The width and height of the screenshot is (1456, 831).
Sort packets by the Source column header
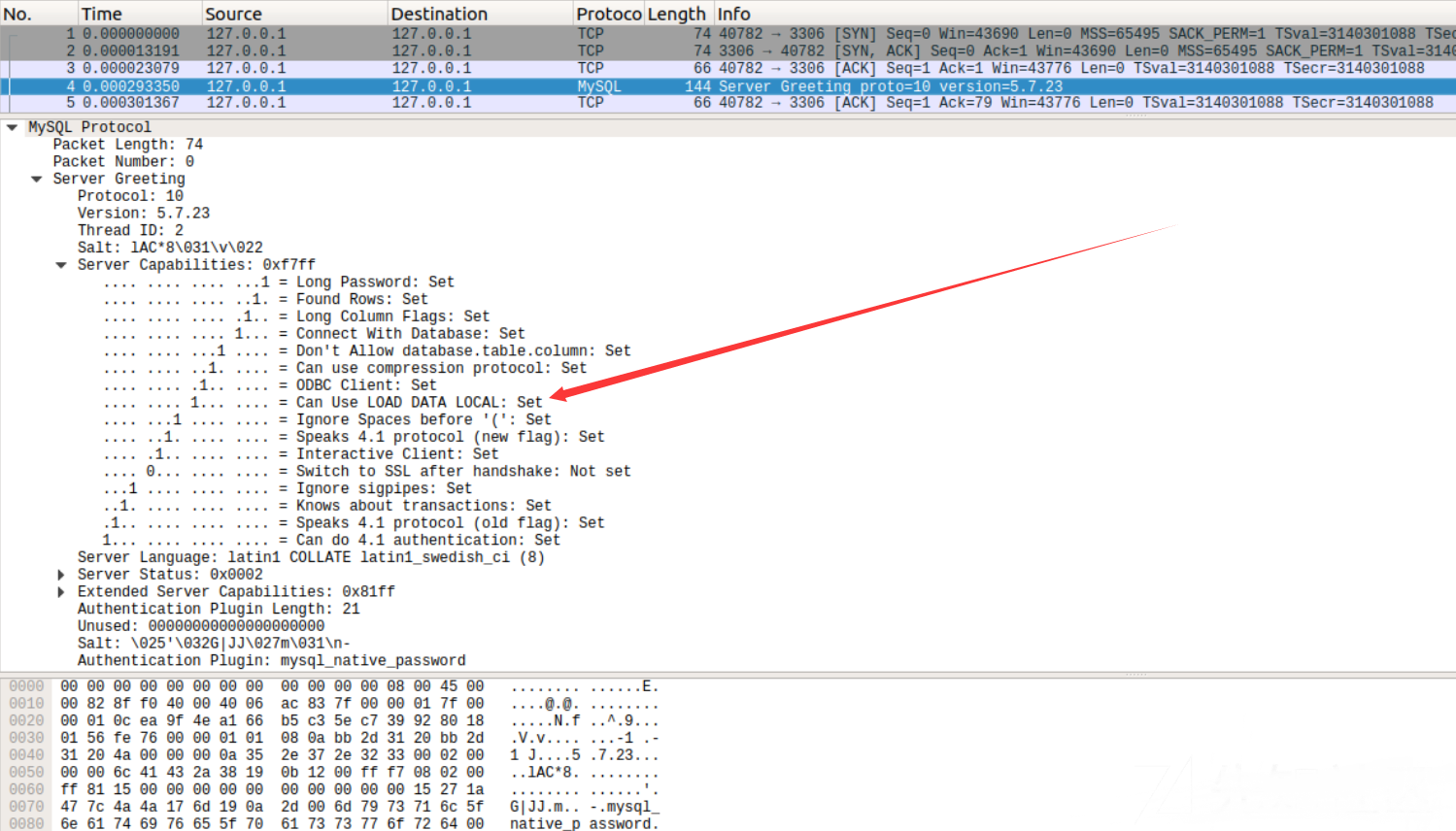(294, 14)
